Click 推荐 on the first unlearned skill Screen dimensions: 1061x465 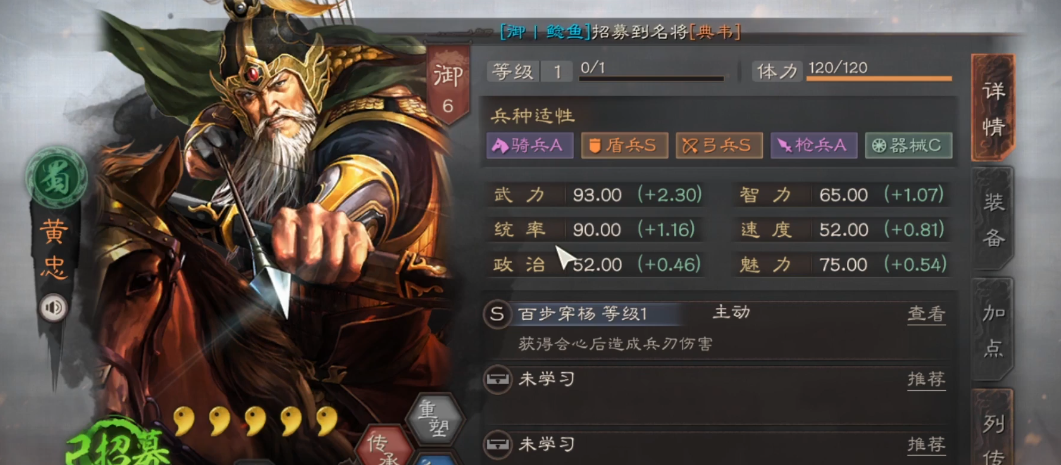926,380
